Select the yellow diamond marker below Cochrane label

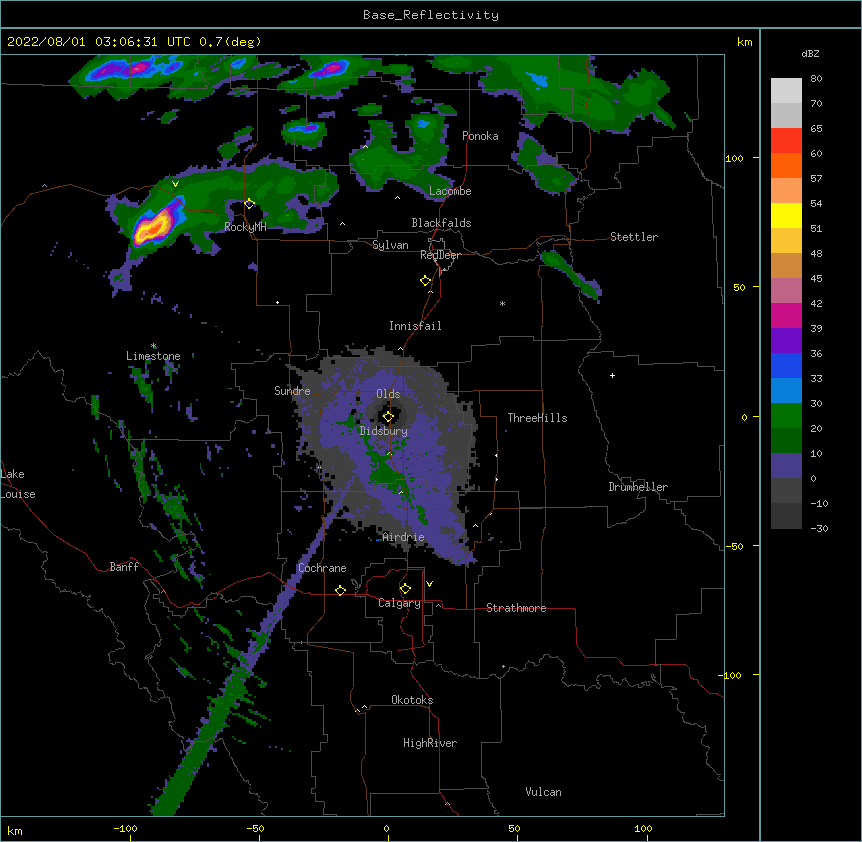[x=340, y=590]
